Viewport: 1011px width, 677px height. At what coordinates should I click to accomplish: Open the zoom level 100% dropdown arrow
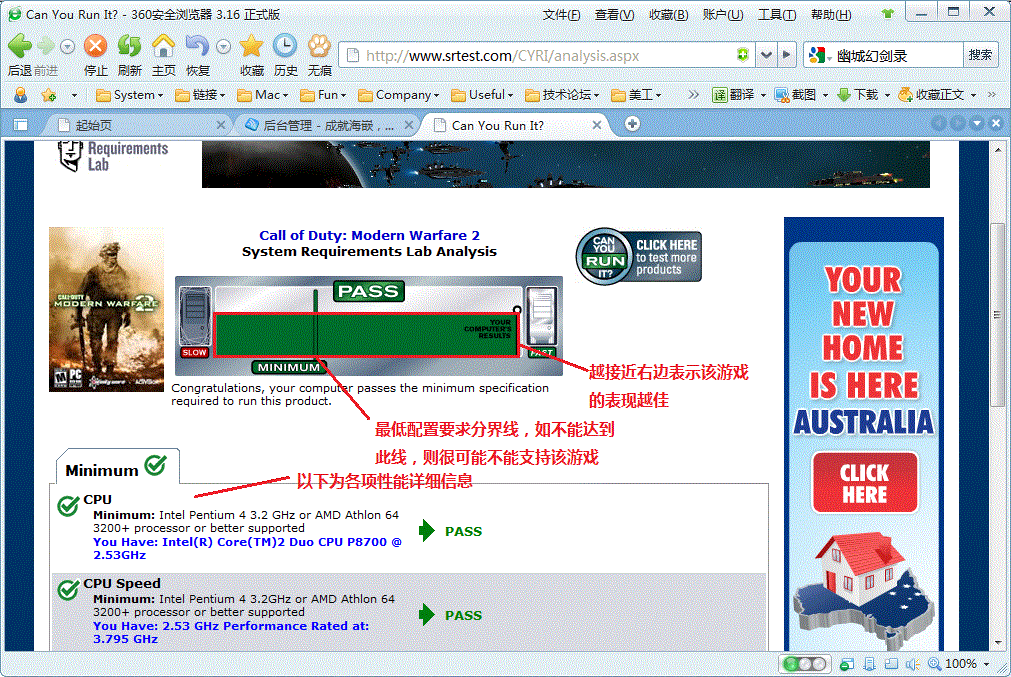click(986, 664)
